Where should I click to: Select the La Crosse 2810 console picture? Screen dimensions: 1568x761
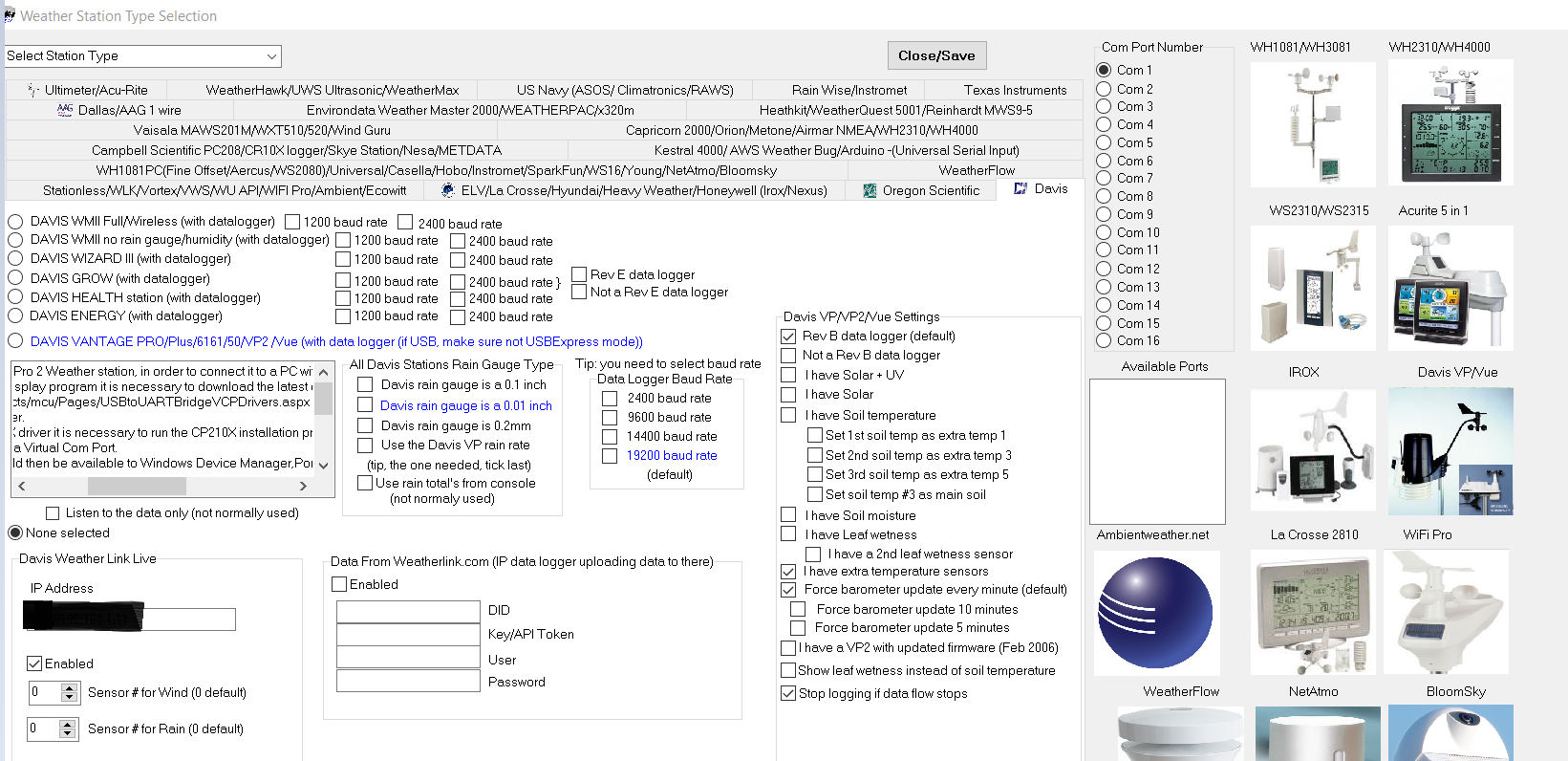[1313, 613]
